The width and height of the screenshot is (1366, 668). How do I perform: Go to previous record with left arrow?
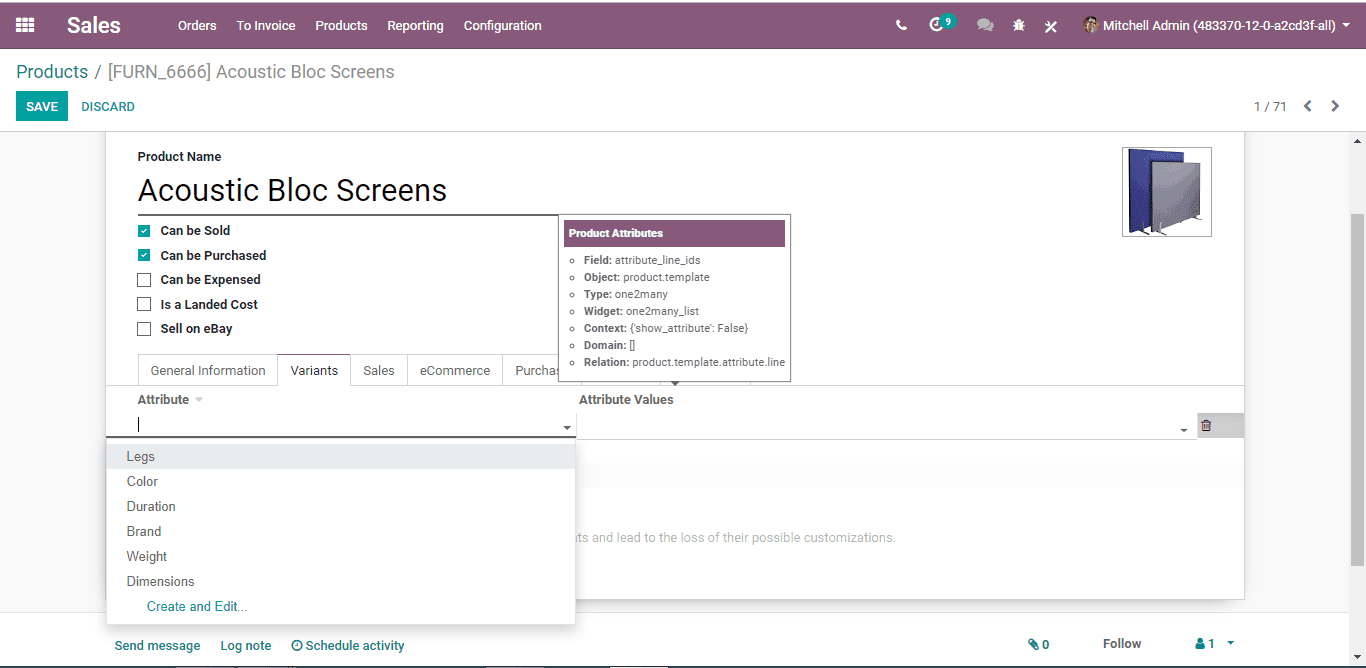point(1307,106)
